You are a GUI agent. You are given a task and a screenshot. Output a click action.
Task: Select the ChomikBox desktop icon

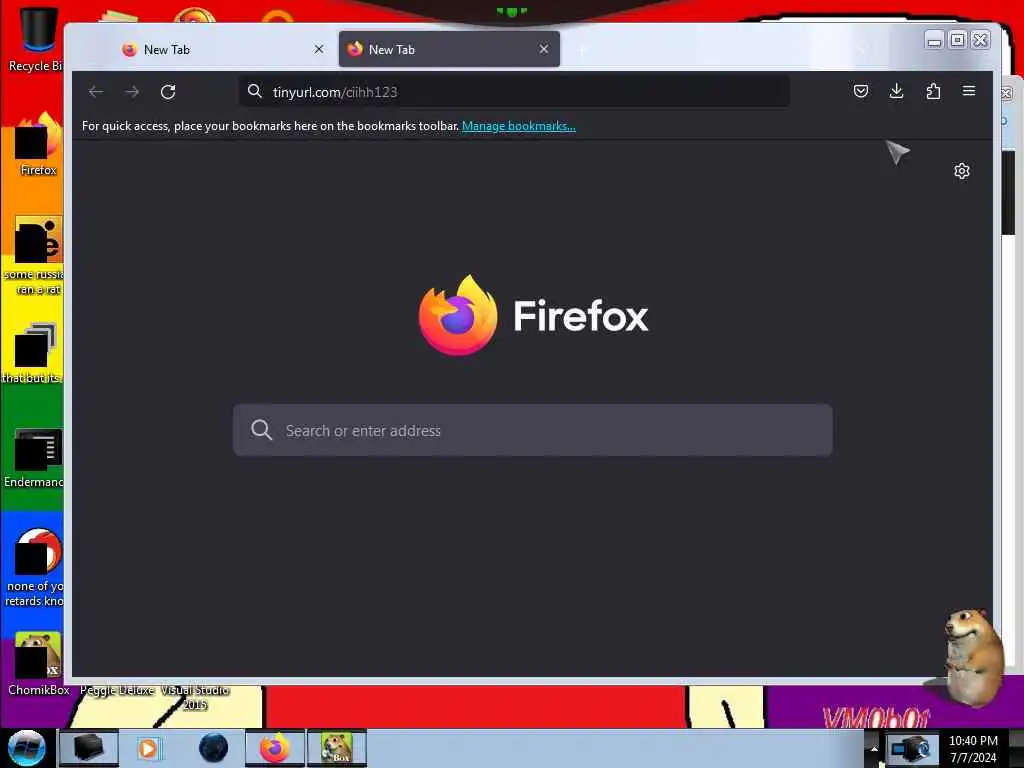click(38, 664)
